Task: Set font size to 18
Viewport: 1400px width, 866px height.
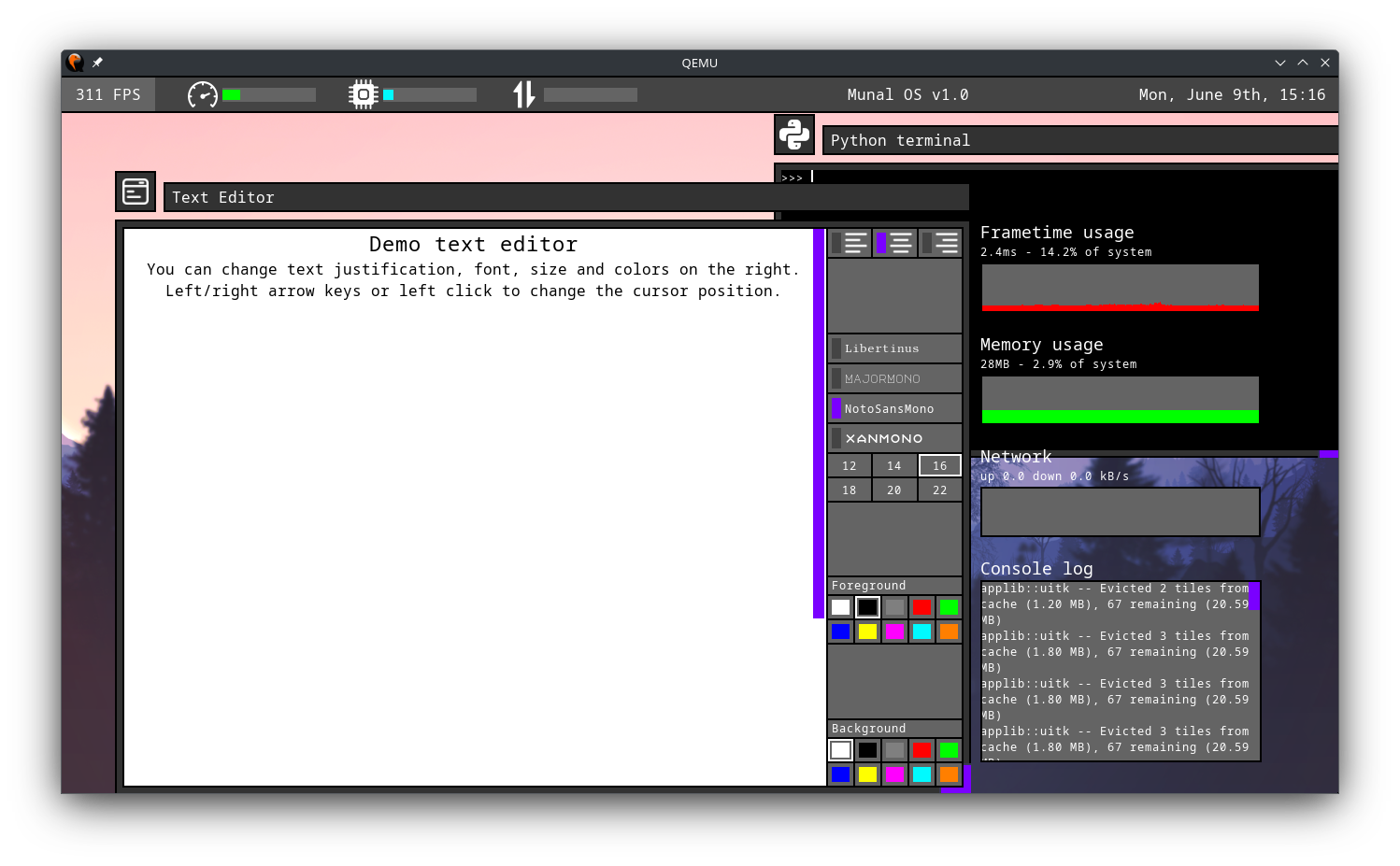Action: (x=850, y=490)
